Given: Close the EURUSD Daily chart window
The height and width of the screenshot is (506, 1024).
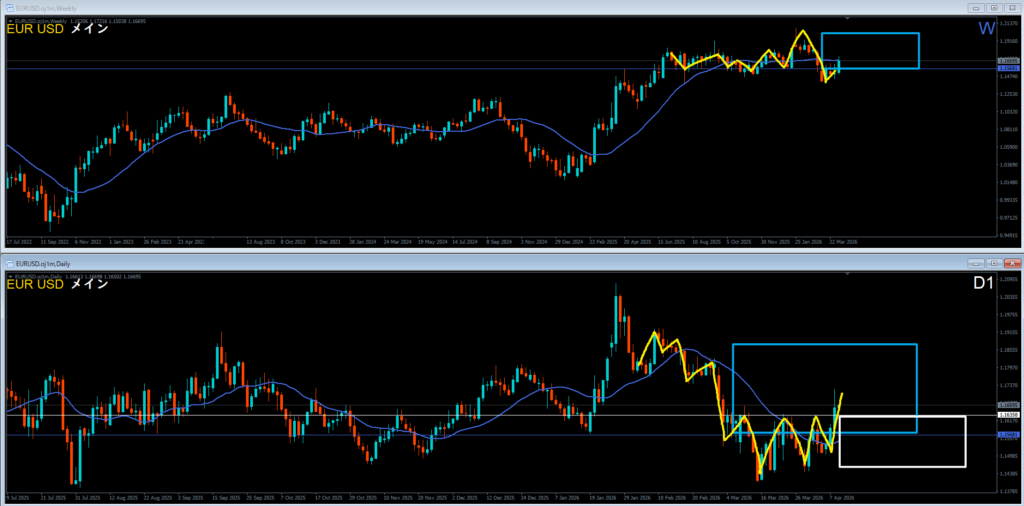Looking at the screenshot, I should (1012, 263).
